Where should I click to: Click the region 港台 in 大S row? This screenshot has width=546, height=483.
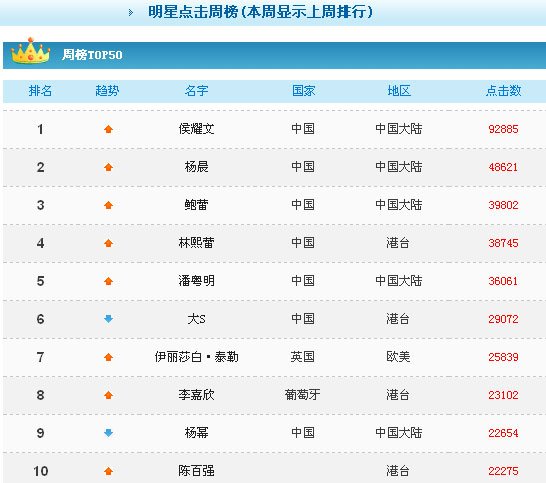(398, 319)
